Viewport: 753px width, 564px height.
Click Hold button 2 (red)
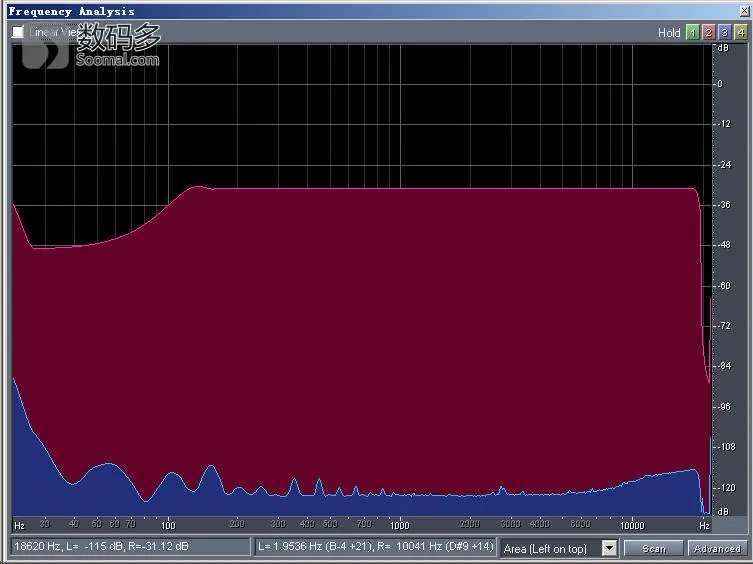pyautogui.click(x=708, y=32)
